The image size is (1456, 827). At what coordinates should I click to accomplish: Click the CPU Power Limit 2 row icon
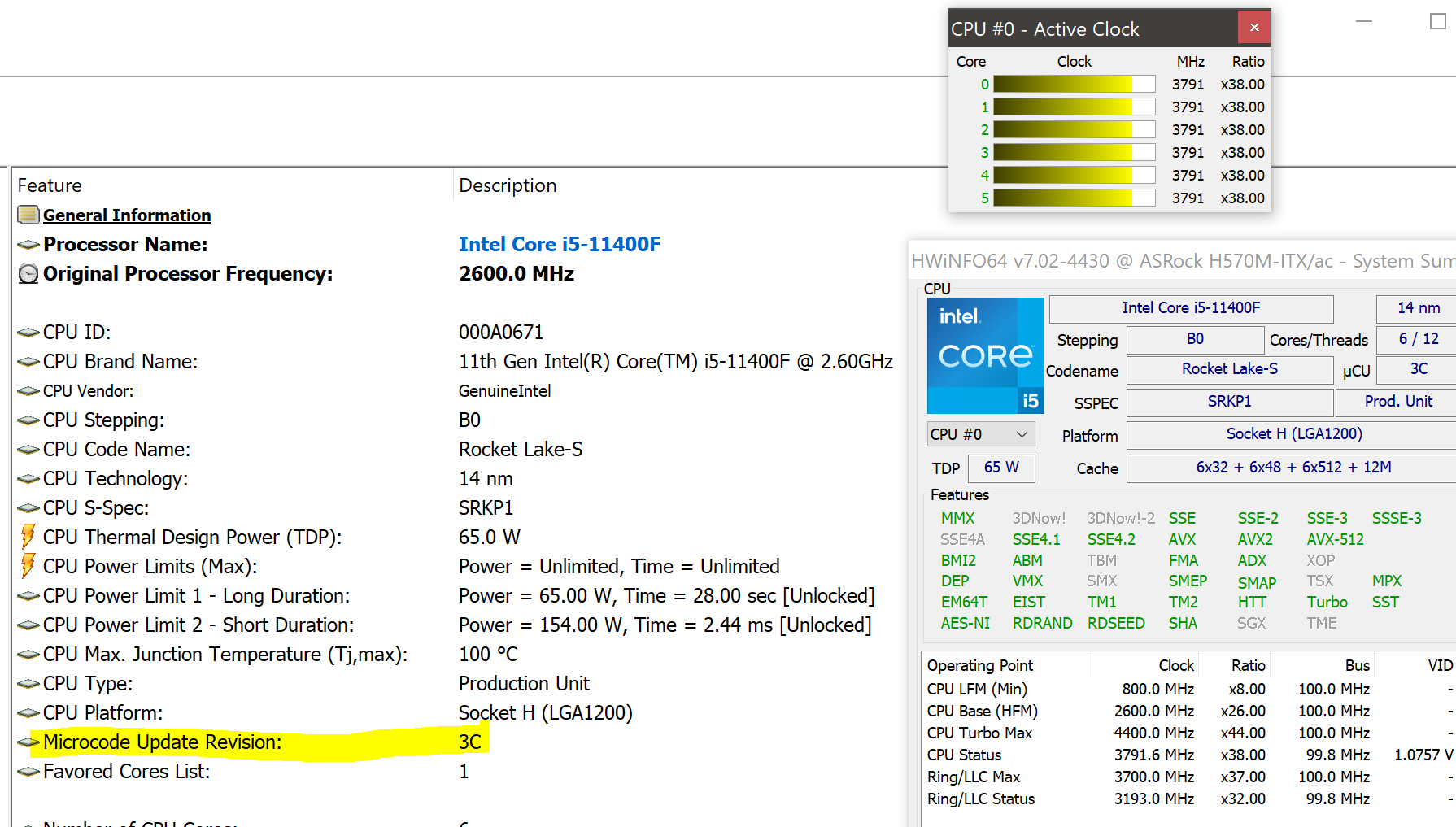point(28,625)
